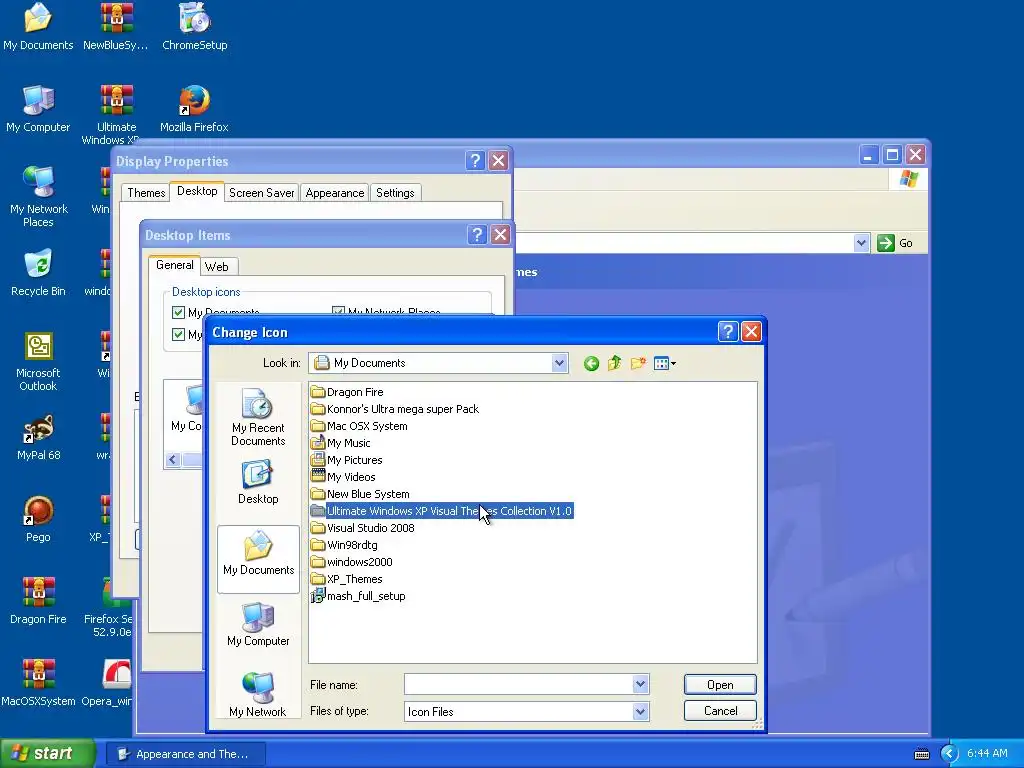Select Konnor's Ultra mega super Pack folder
This screenshot has height=768, width=1024.
point(395,409)
